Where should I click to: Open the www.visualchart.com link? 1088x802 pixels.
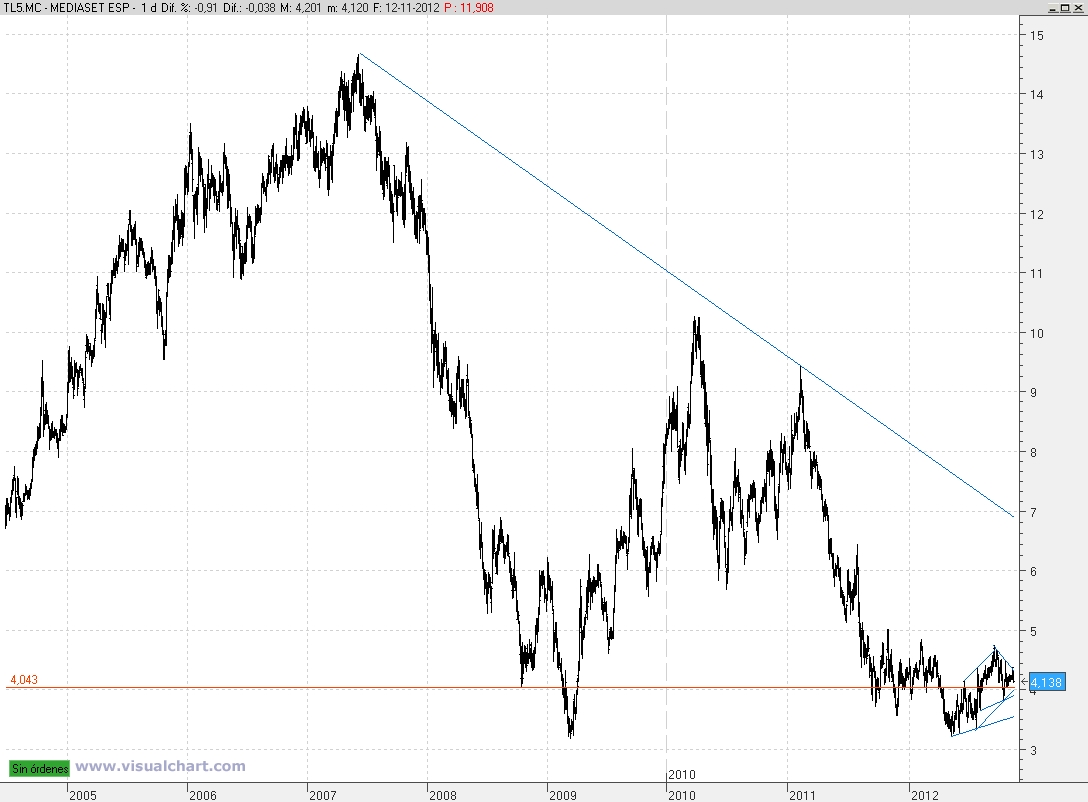160,766
